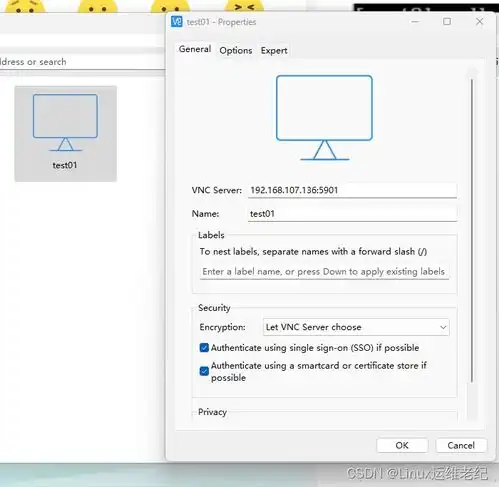
Task: Open the Options tab
Action: click(236, 51)
